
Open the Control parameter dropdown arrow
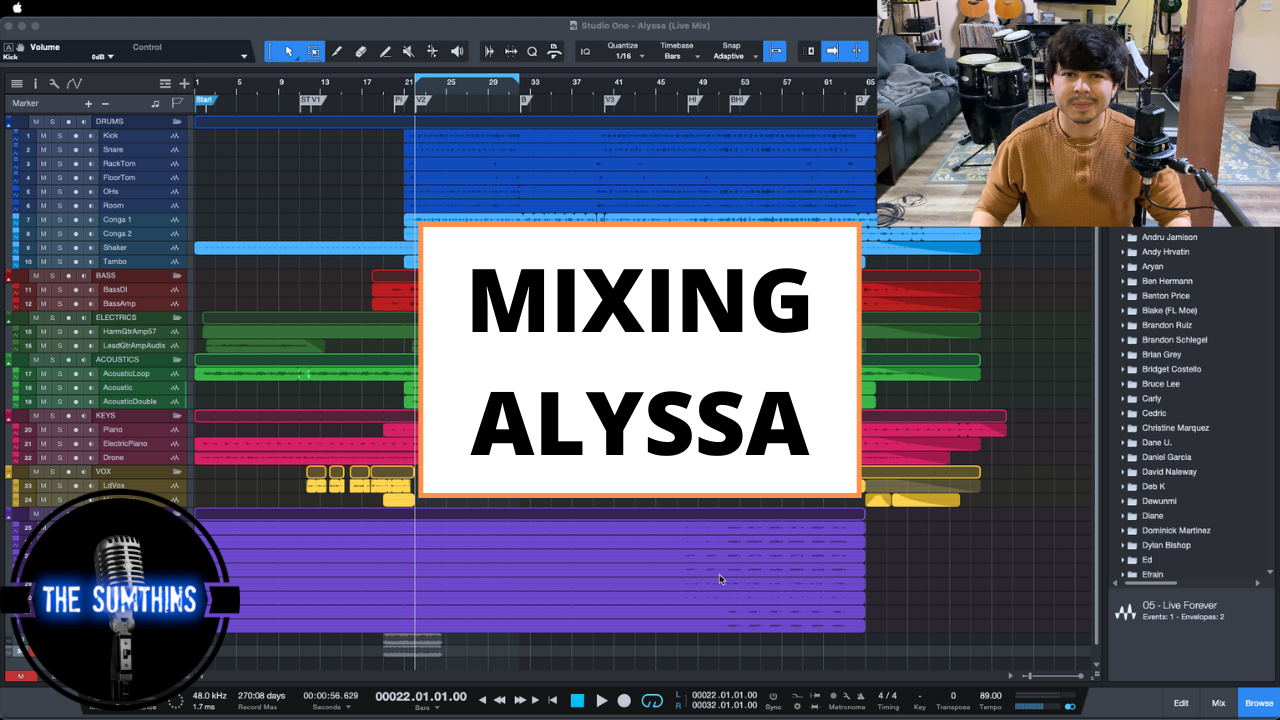coord(244,56)
